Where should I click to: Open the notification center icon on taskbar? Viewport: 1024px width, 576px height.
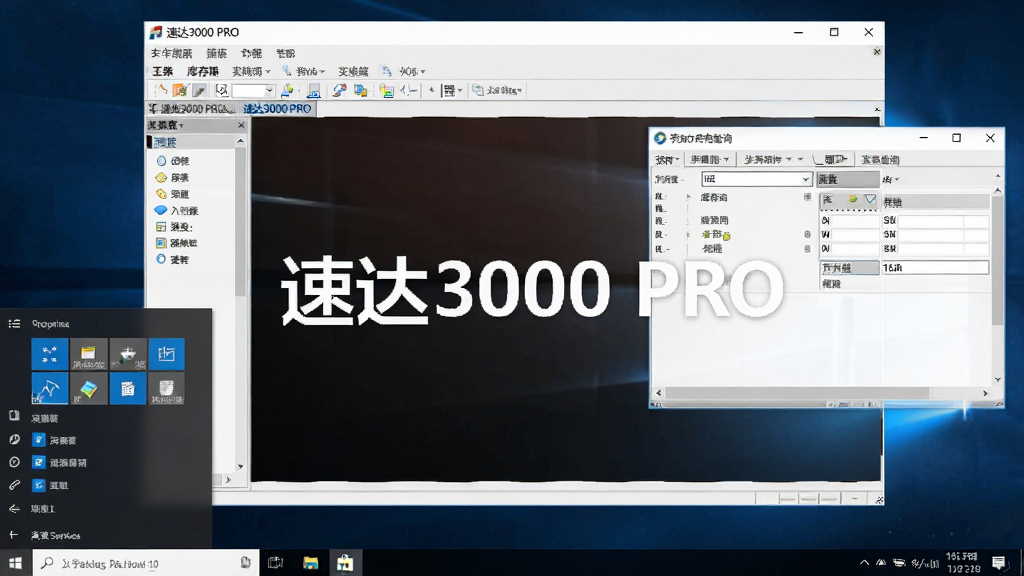tap(999, 562)
